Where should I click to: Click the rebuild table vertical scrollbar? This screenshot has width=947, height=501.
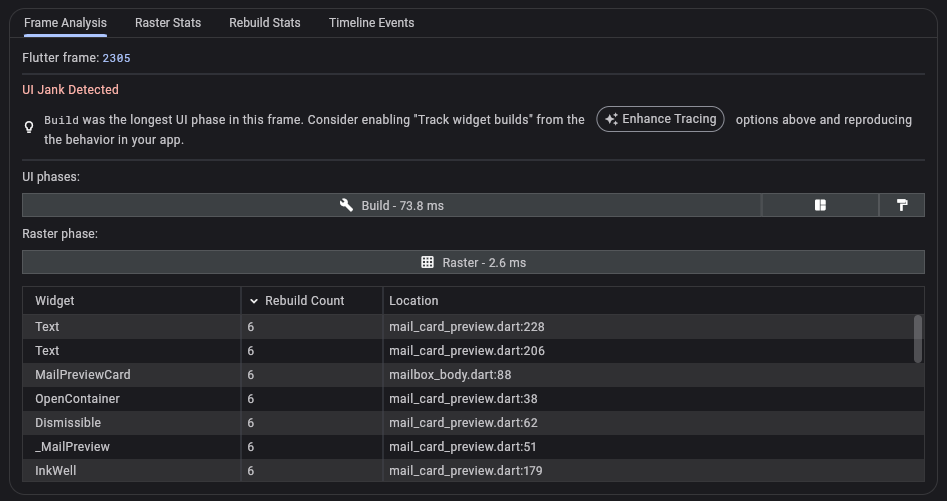[x=918, y=340]
